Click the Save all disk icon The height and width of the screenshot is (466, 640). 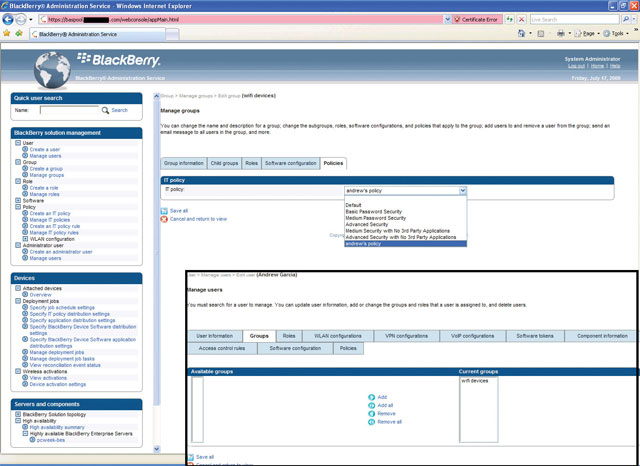(x=164, y=211)
